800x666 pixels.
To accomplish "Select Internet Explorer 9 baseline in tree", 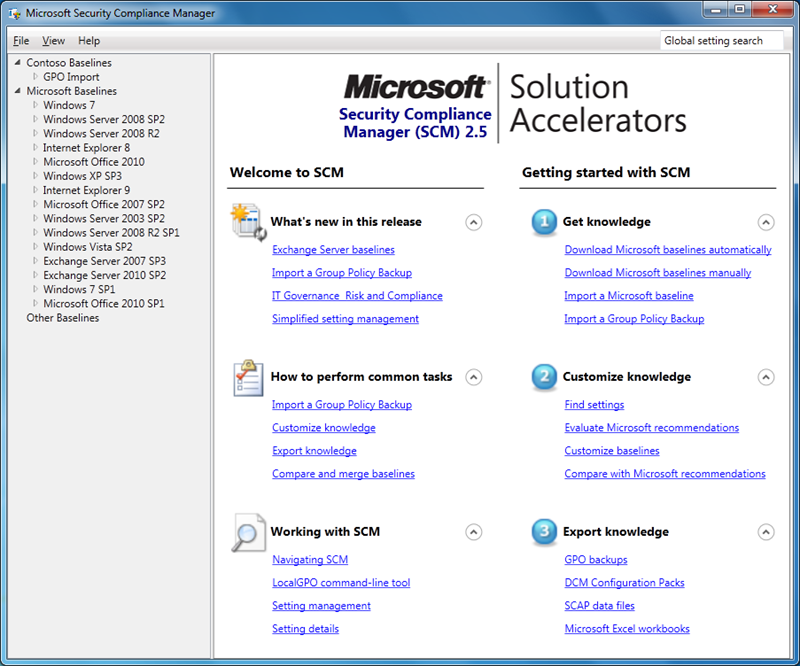I will tap(86, 190).
